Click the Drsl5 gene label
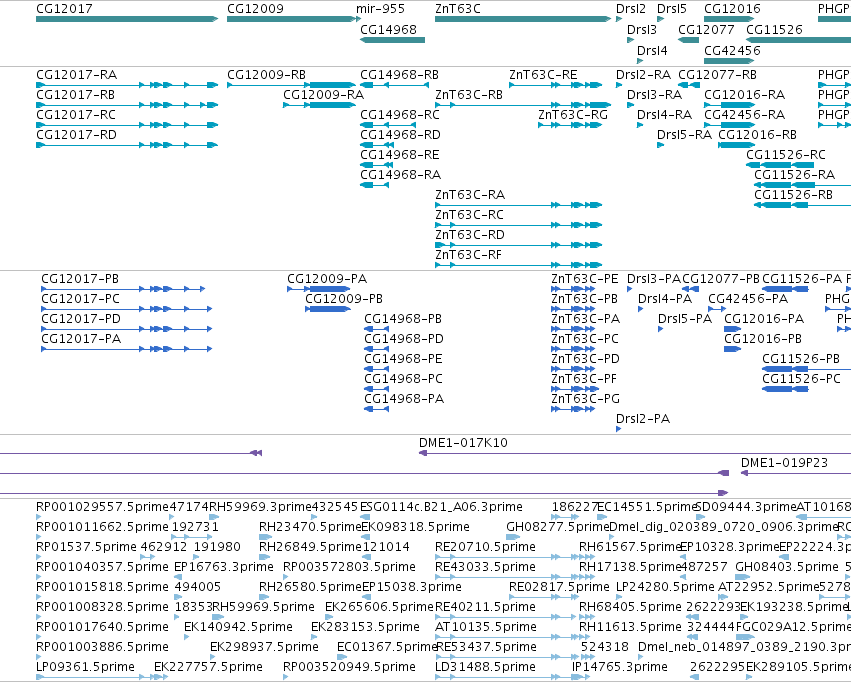This screenshot has height=682, width=851. 671,9
